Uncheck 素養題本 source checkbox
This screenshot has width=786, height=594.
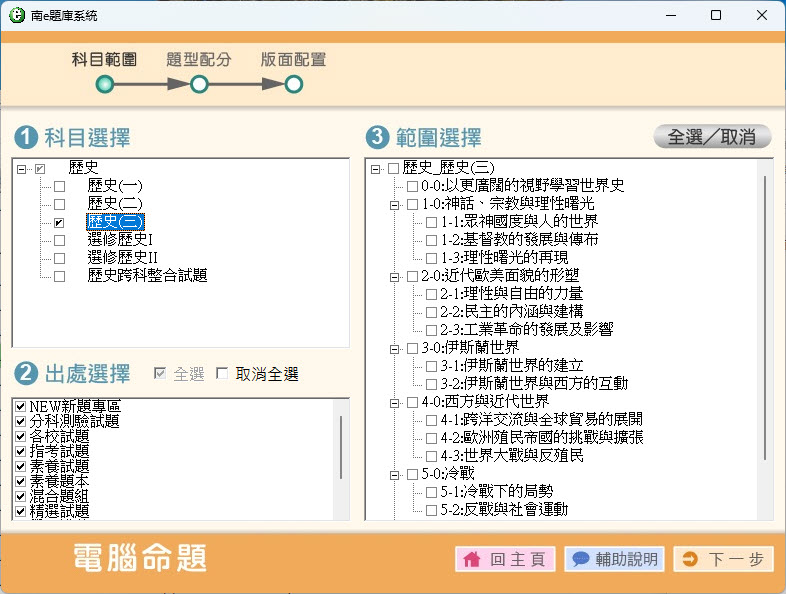pyautogui.click(x=21, y=482)
